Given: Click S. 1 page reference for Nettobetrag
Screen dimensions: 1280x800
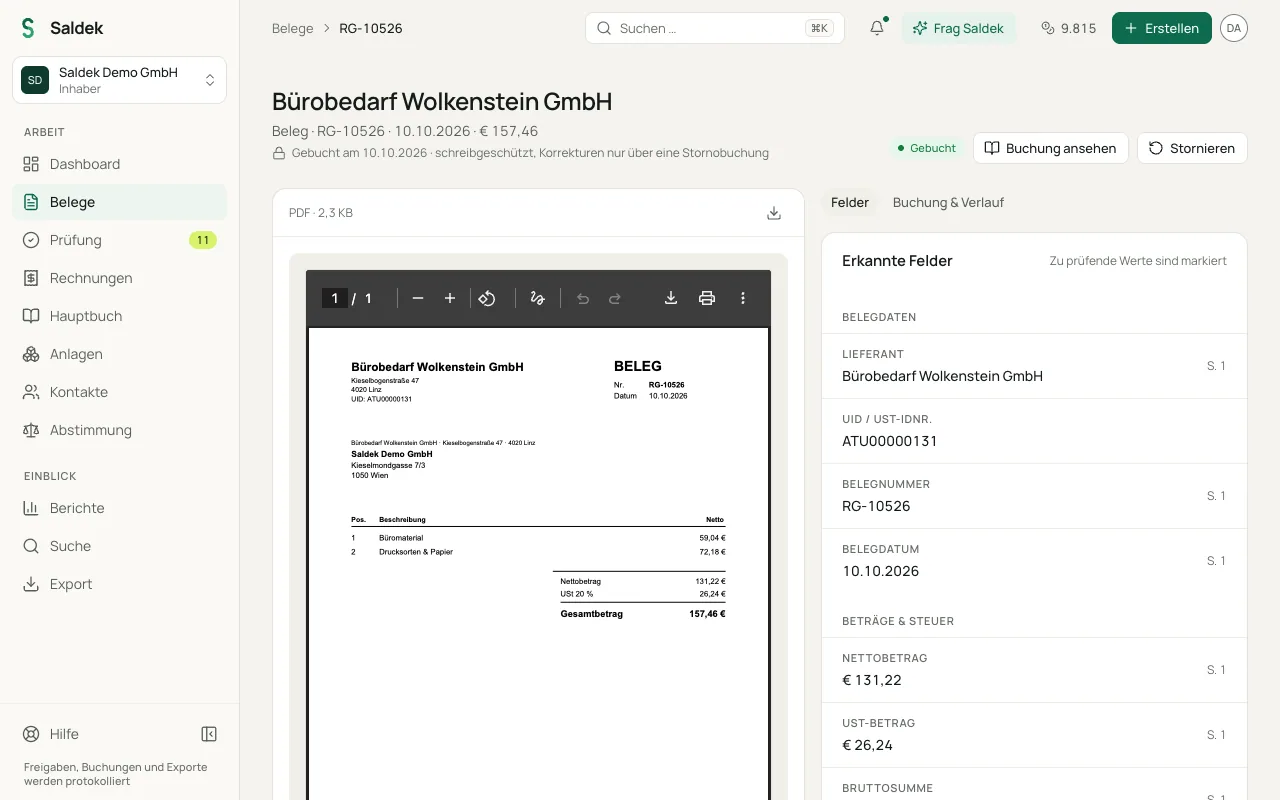Looking at the screenshot, I should (1216, 670).
